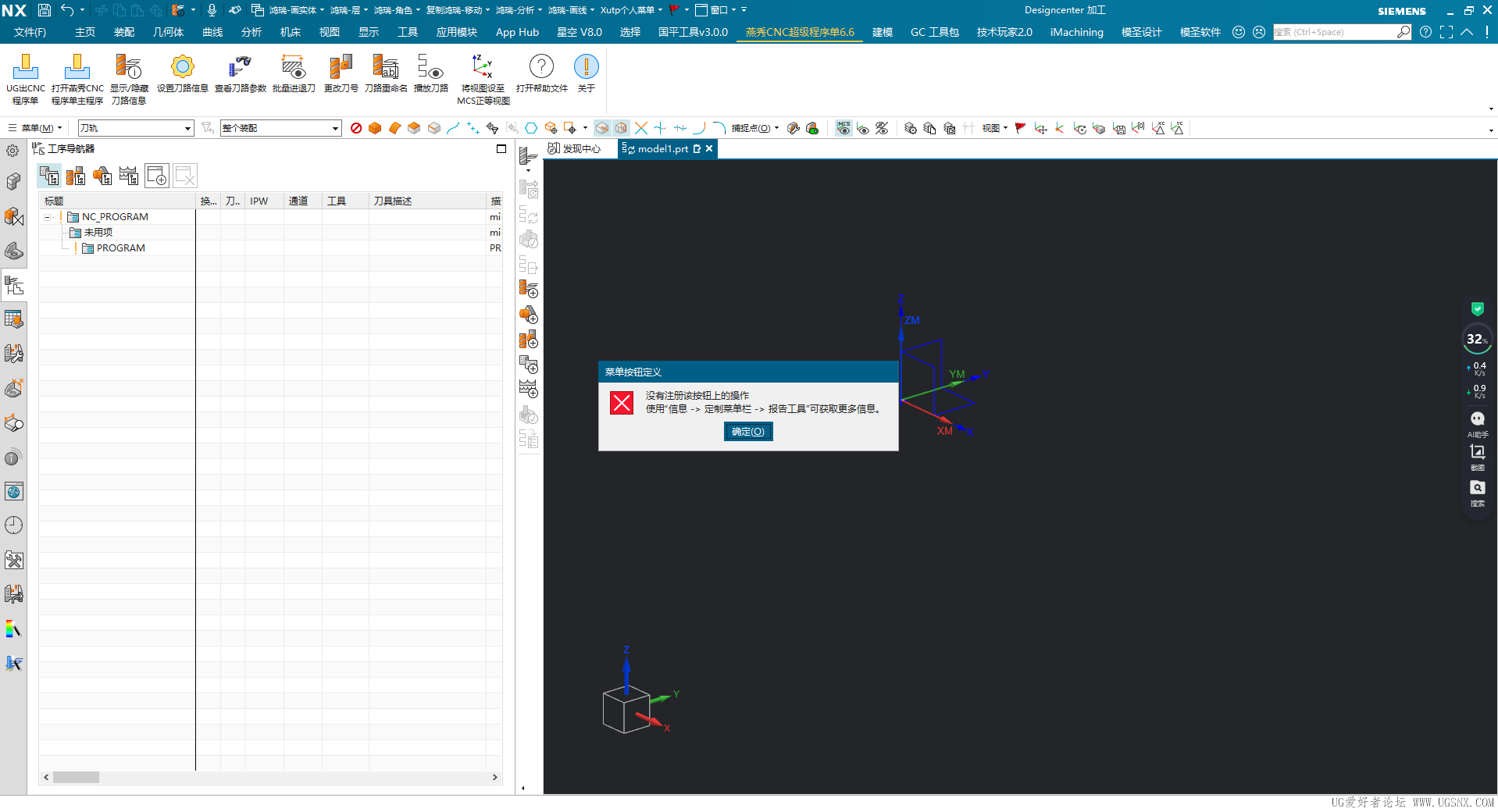Click navigator horizontal scrollbar thumb
1498x812 pixels.
(x=76, y=777)
